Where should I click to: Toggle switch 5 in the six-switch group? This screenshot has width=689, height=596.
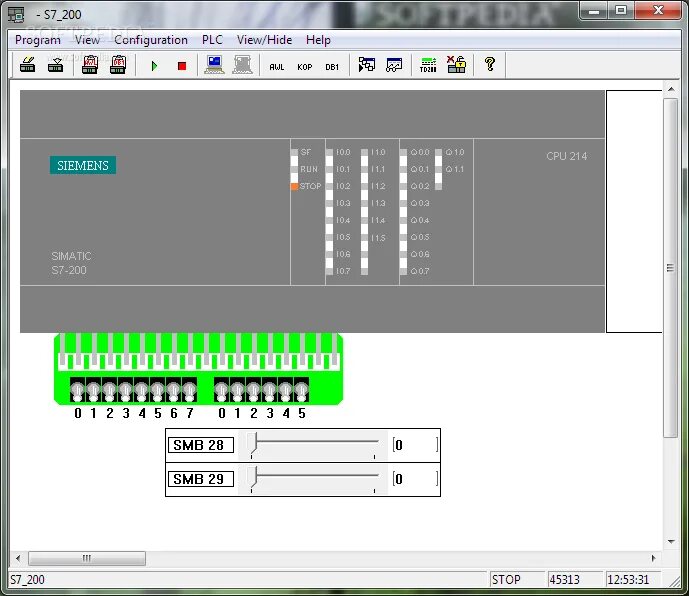301,390
